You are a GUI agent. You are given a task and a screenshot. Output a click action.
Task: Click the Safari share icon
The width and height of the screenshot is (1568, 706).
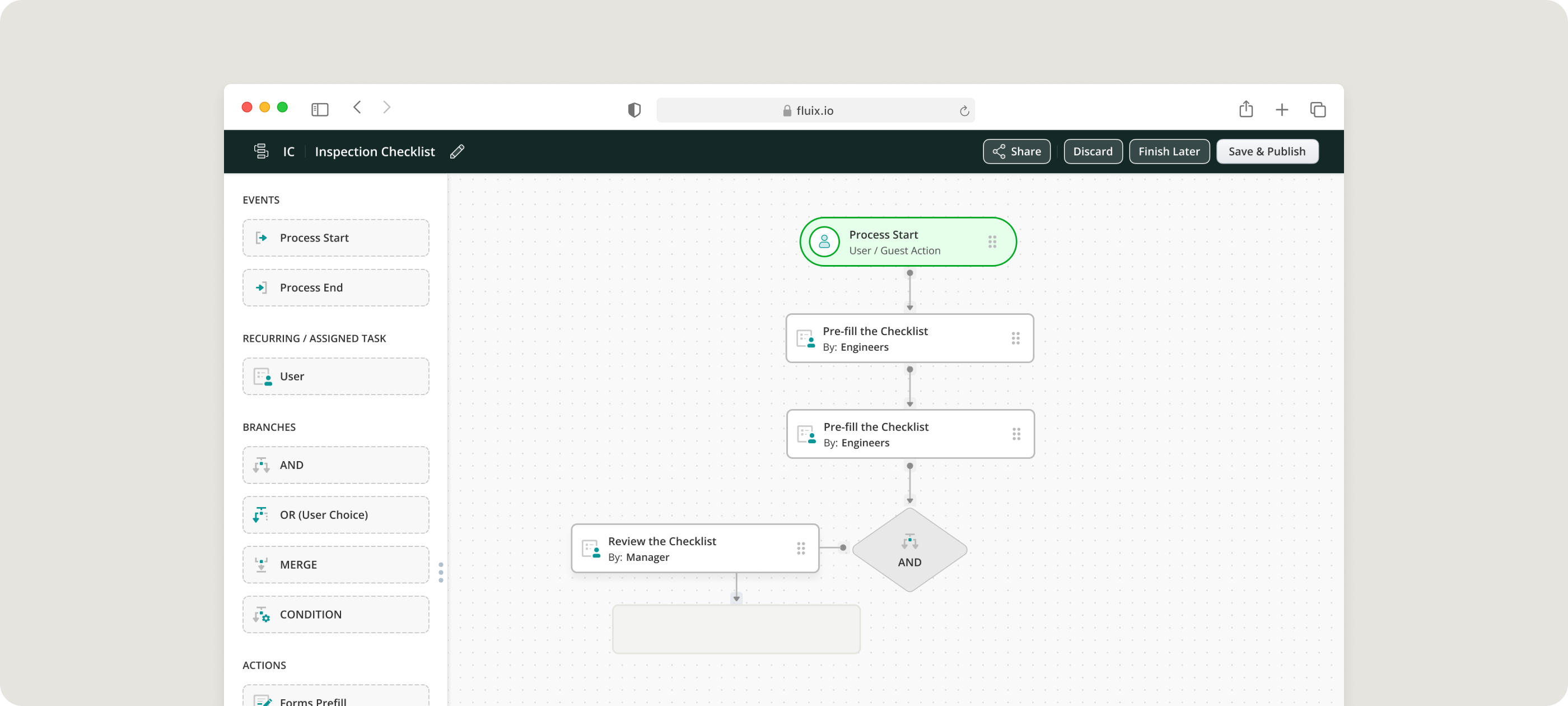(1246, 110)
